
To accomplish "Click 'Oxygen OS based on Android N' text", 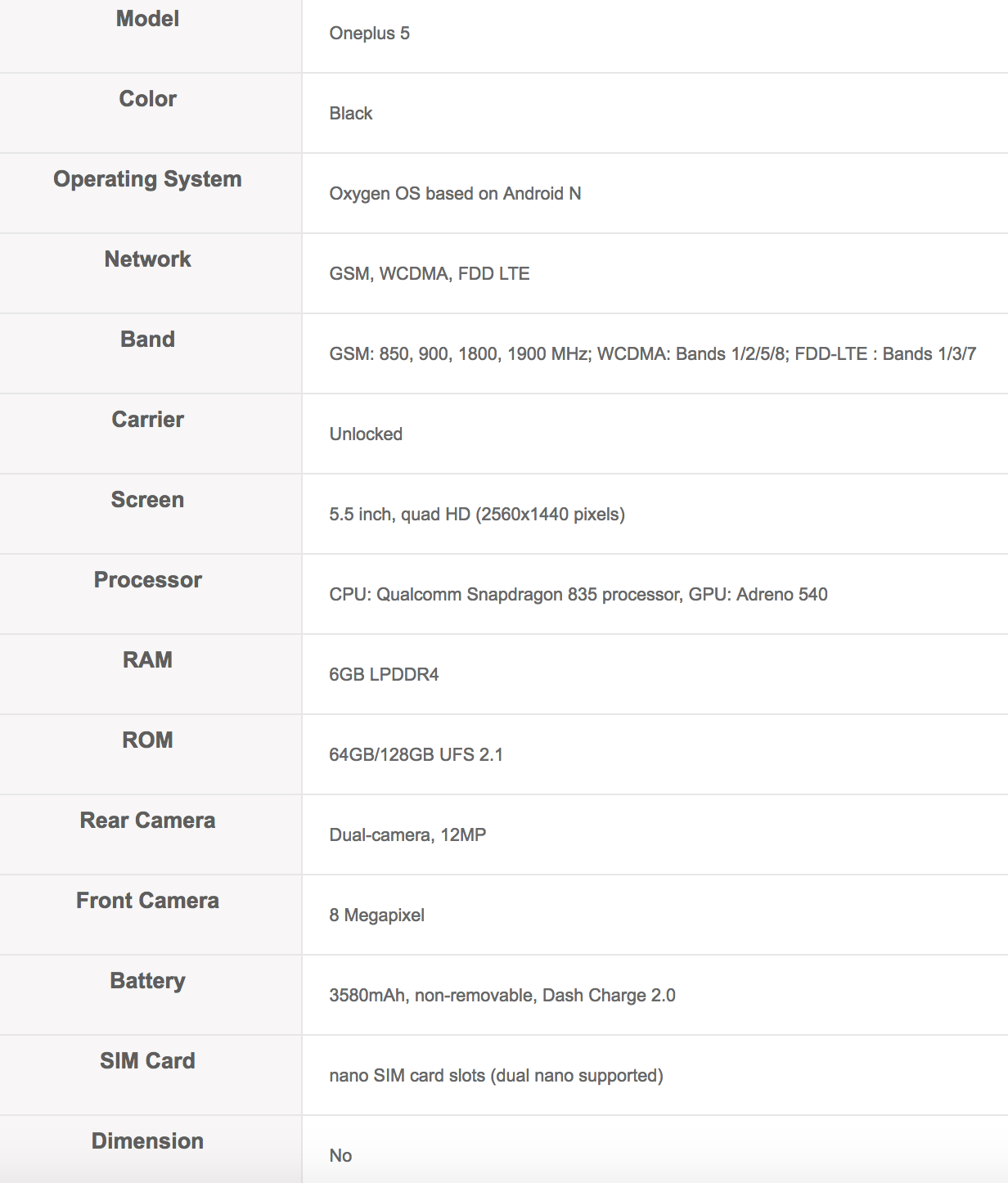I will [x=455, y=194].
